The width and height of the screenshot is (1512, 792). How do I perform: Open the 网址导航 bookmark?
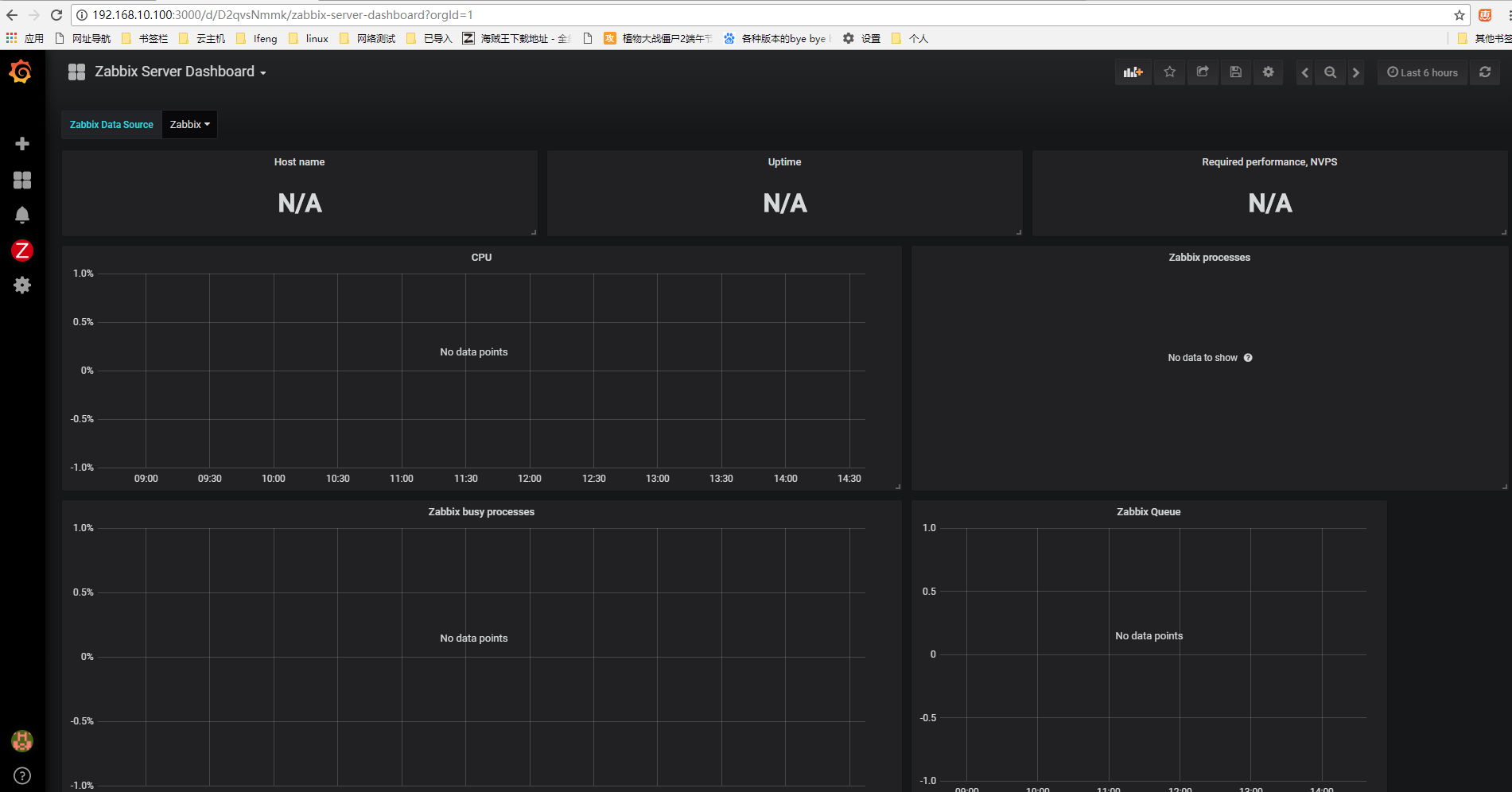point(83,38)
